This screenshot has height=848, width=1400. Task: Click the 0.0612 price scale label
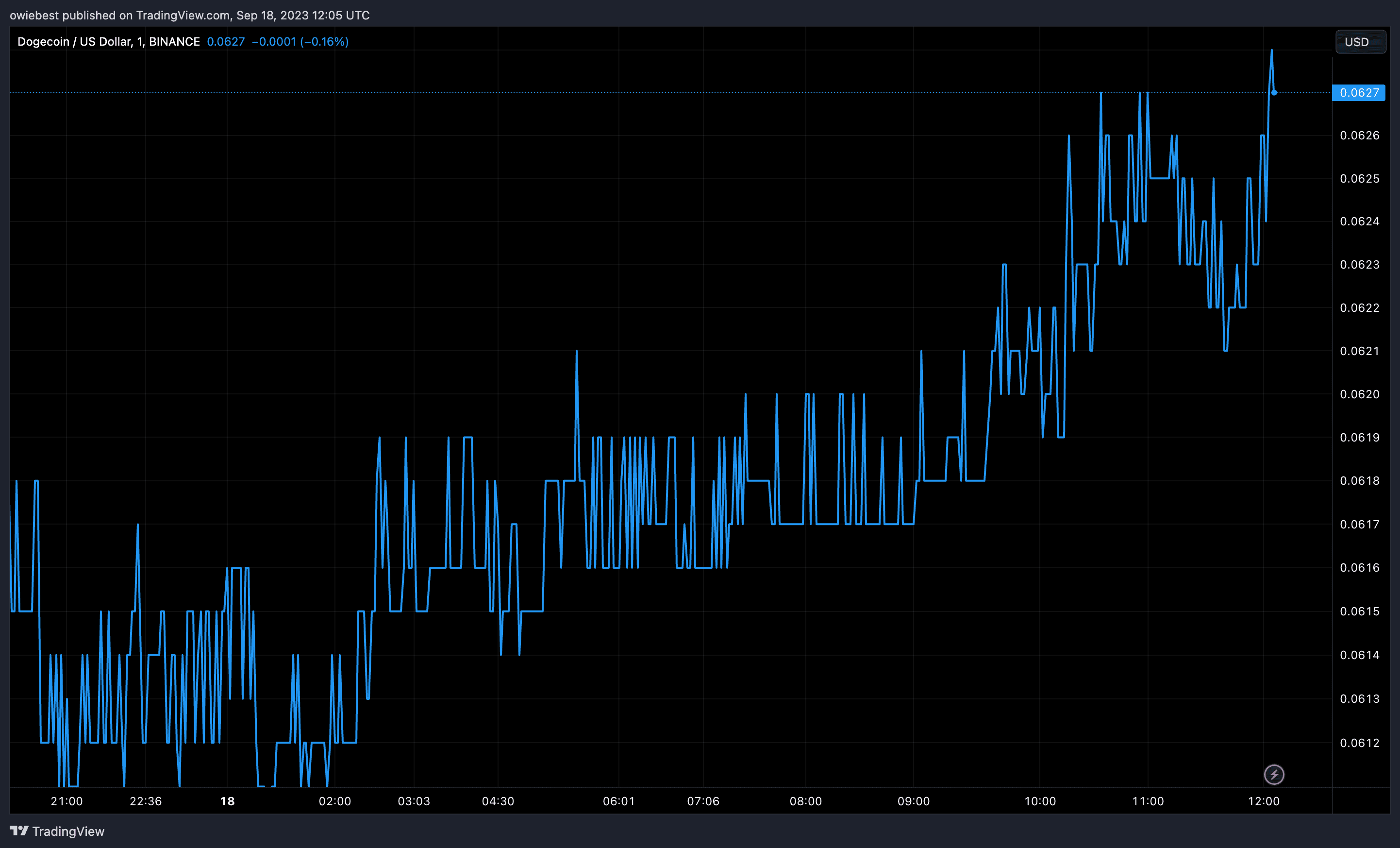(x=1359, y=742)
